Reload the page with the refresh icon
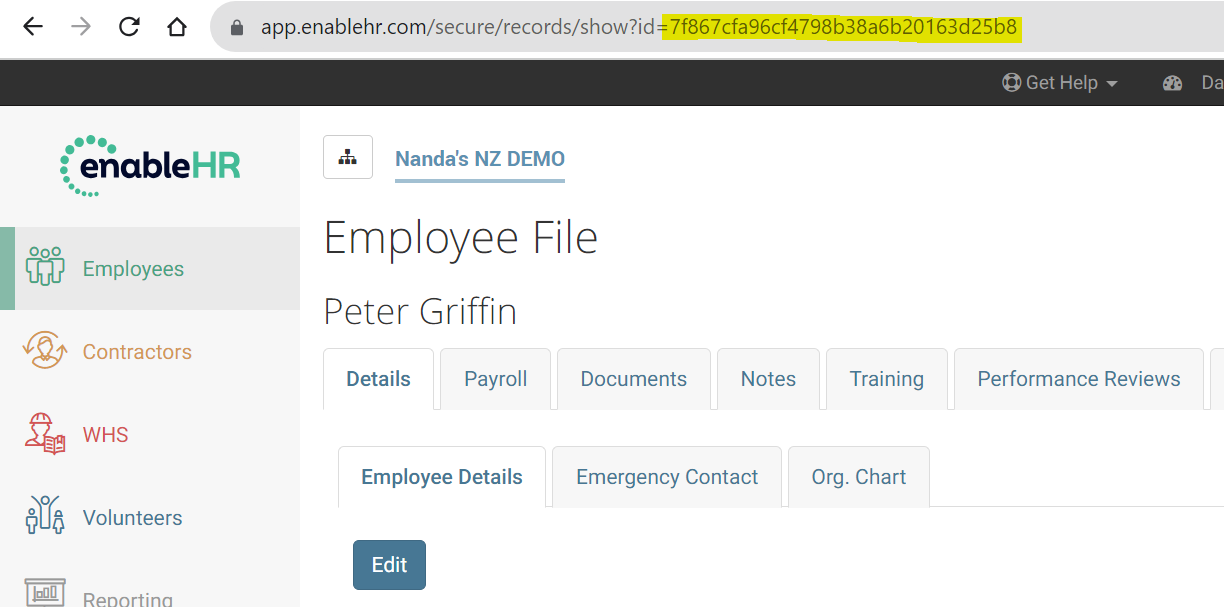The image size is (1224, 607). click(129, 27)
